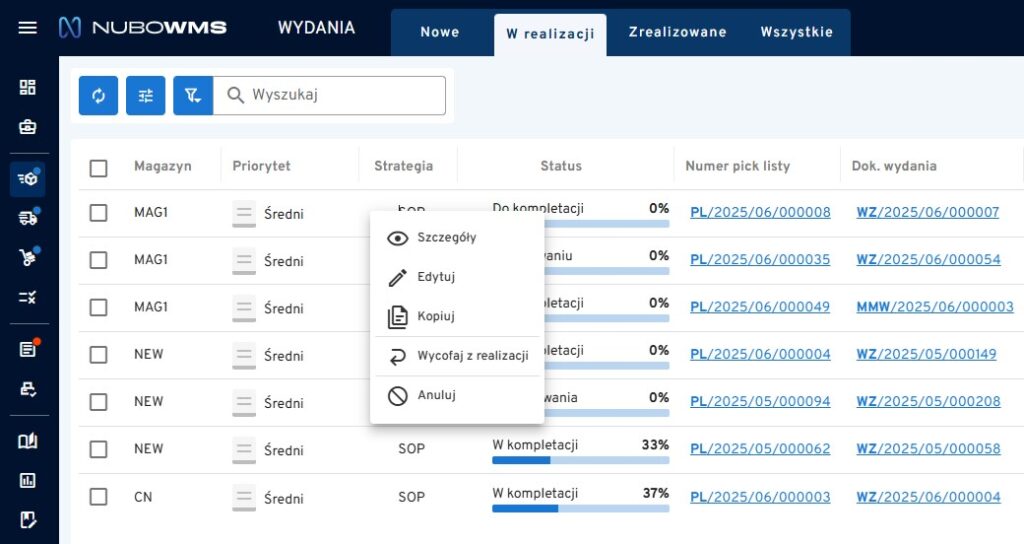
Task: Open the delivery truck sidebar icon
Action: pos(28,218)
